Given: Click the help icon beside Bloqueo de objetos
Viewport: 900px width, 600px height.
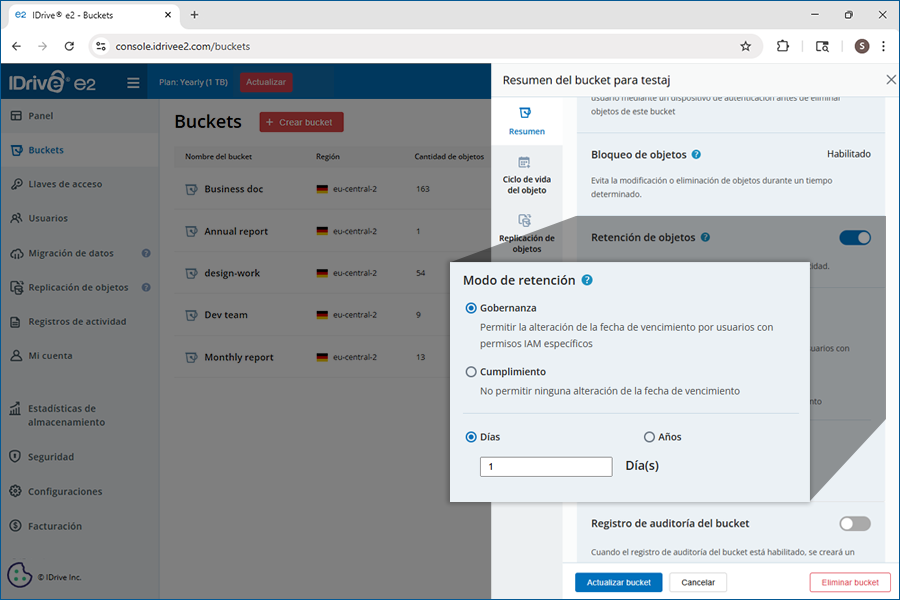Looking at the screenshot, I should coord(696,155).
